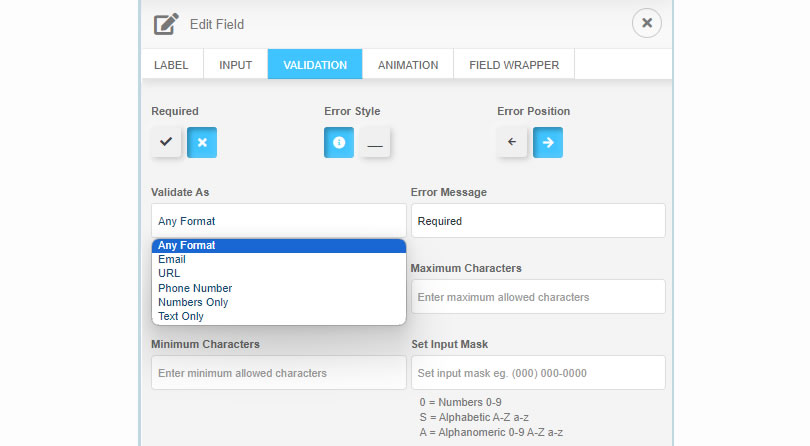Click the Set Input Mask label
The height and width of the screenshot is (446, 810).
tap(449, 344)
